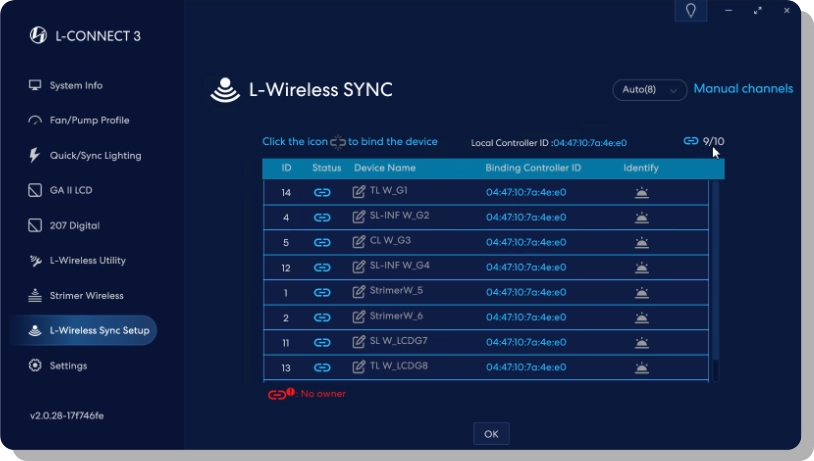Click binding controller ID in TL W_G1 row
This screenshot has height=461, width=814.
526,193
